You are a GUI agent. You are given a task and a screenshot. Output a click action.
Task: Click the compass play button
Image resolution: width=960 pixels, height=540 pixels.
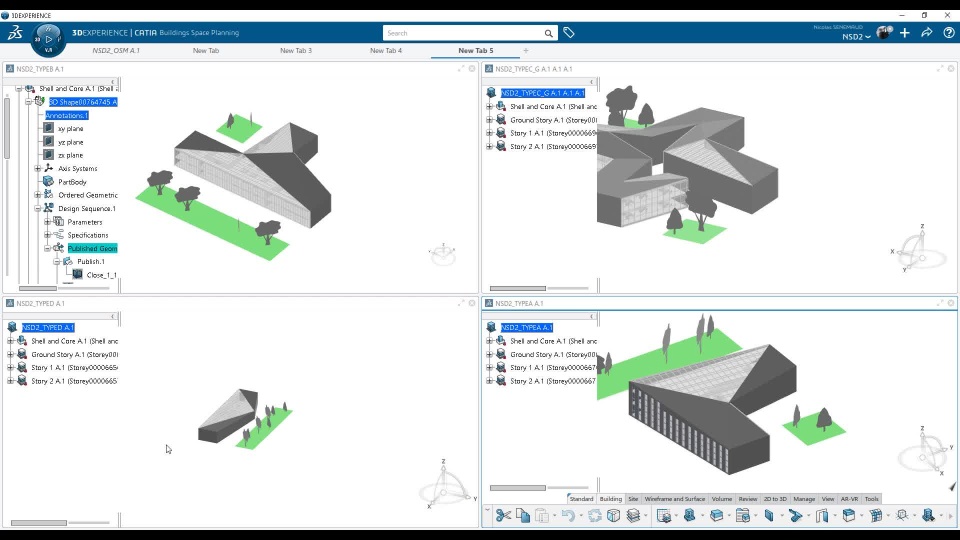point(48,39)
